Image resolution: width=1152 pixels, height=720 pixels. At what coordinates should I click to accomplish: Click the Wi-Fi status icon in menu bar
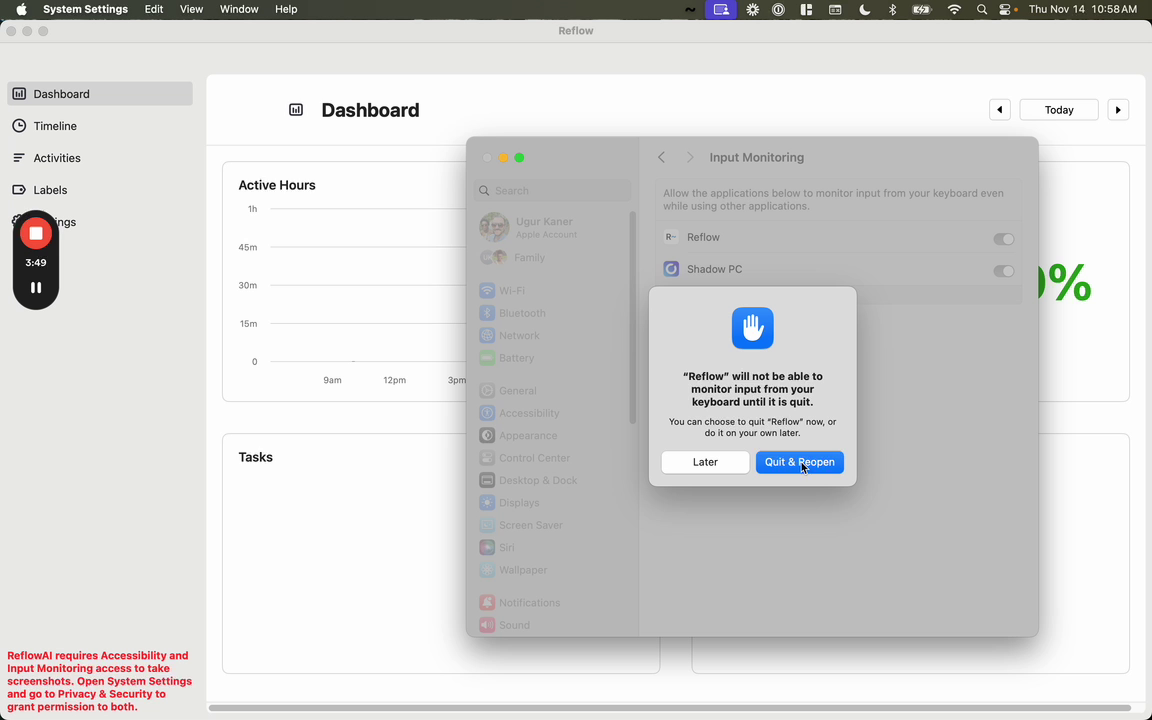tap(954, 10)
